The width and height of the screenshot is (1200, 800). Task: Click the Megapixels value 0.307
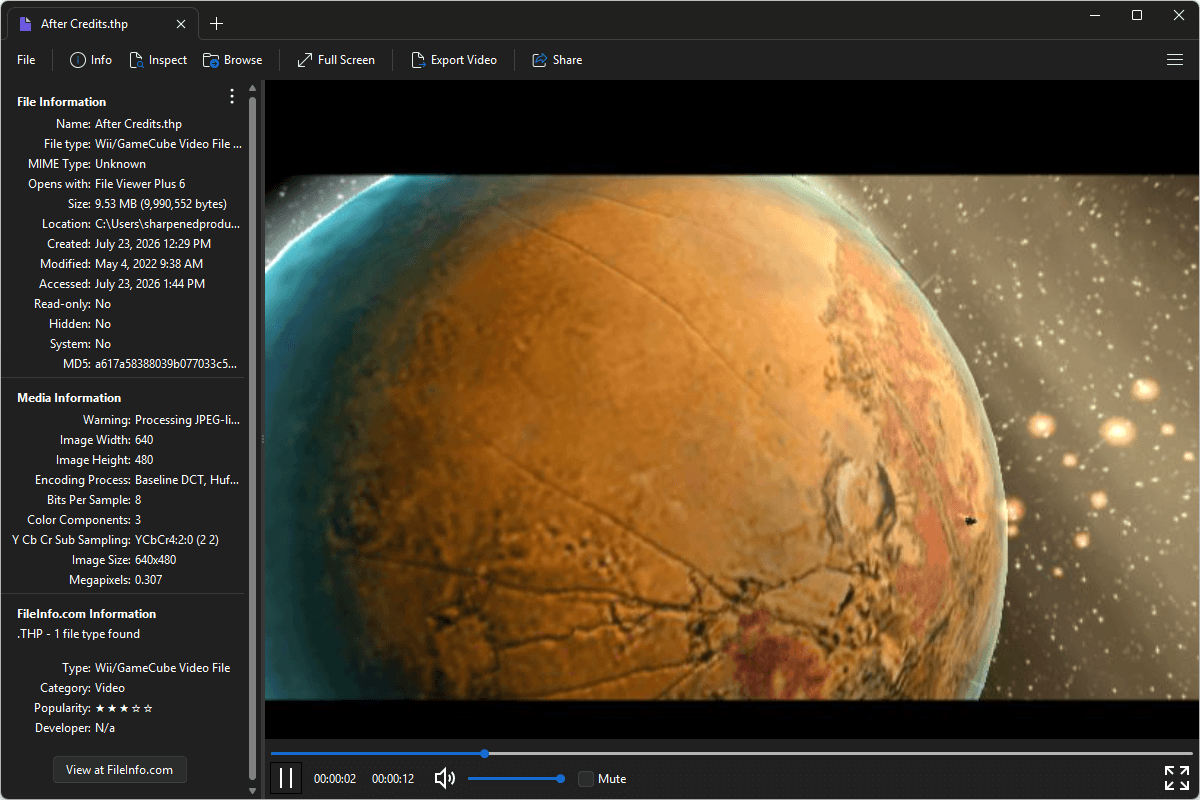148,580
